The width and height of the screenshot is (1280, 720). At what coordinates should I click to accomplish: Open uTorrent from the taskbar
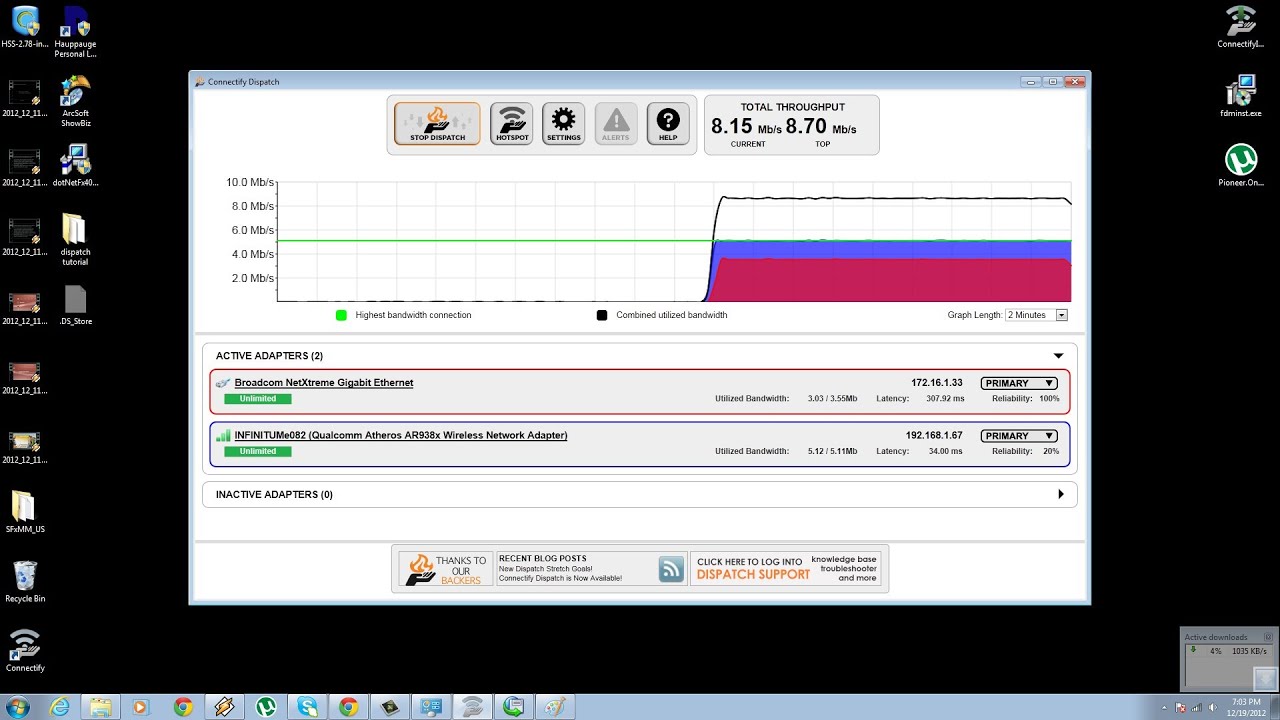[266, 707]
